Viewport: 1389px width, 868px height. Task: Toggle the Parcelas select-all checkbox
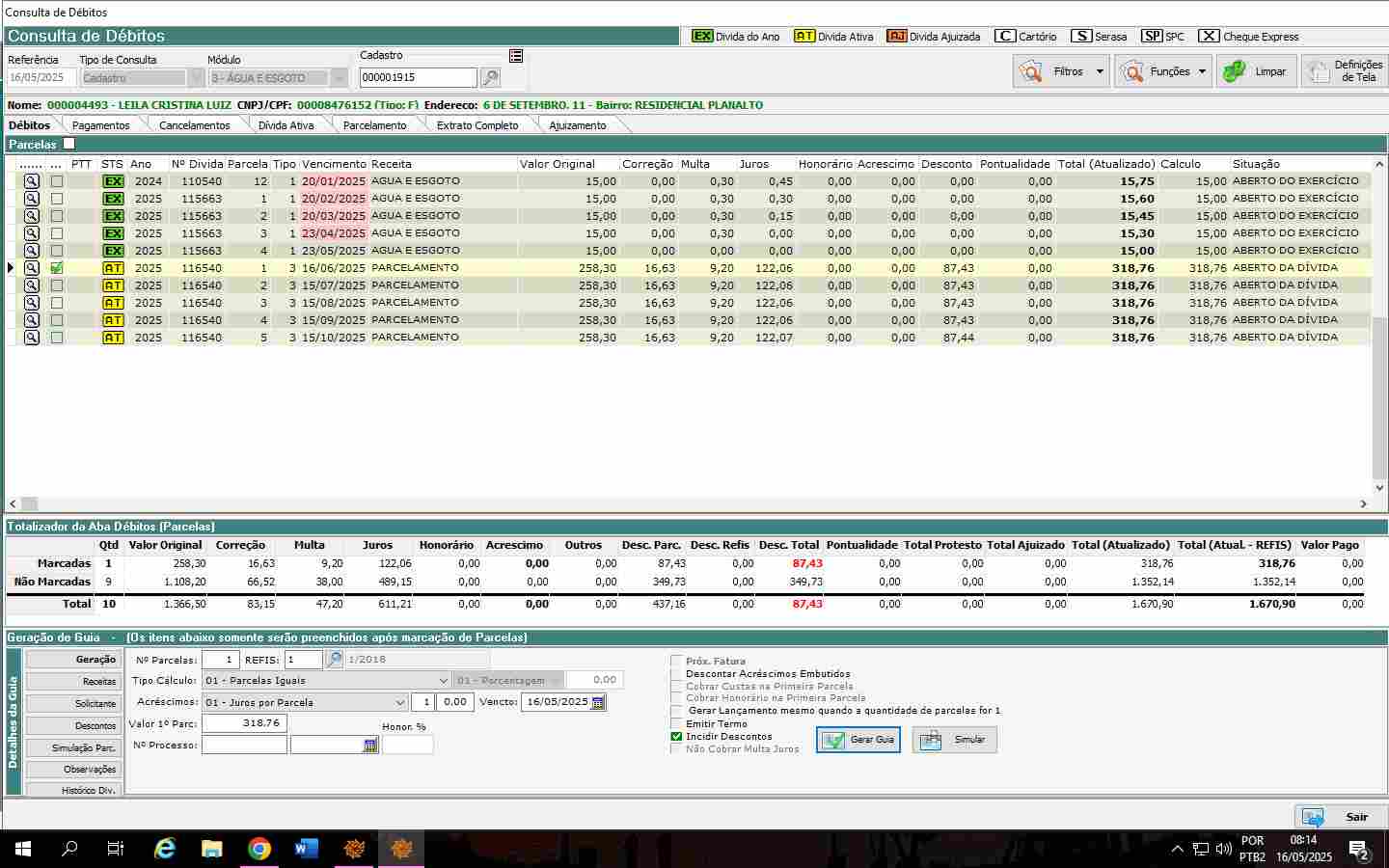point(68,144)
